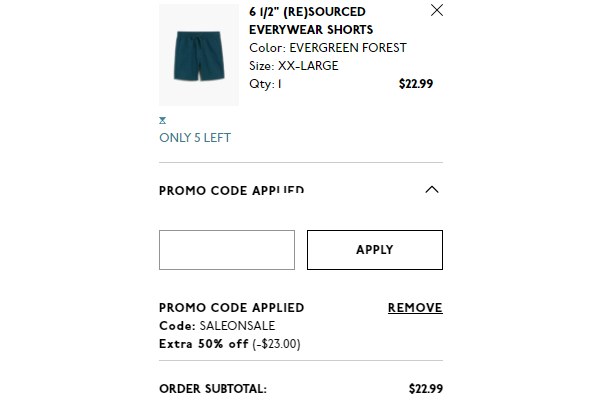Viewport: 603px width, 400px height.
Task: Open the green shorts product thumbnail
Action: coord(199,55)
